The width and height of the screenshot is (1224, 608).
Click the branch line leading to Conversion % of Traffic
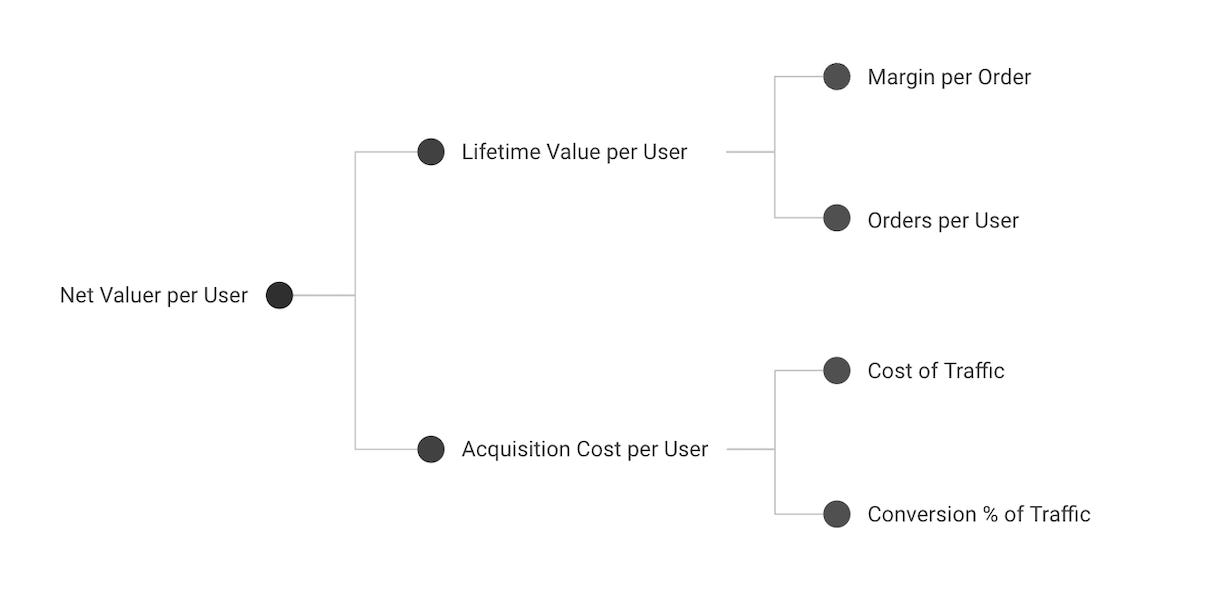click(799, 514)
